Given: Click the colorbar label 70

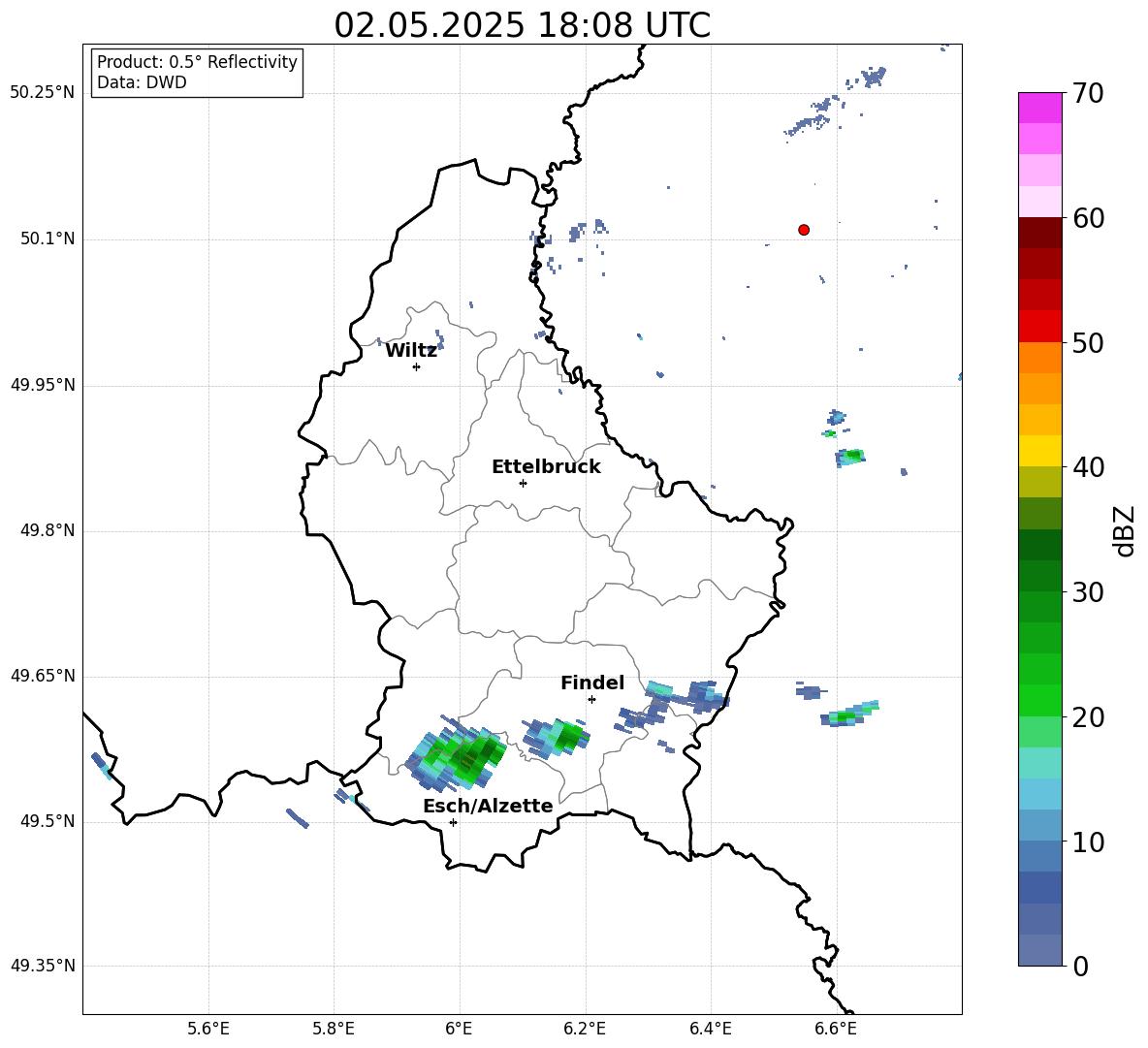Looking at the screenshot, I should point(1088,94).
